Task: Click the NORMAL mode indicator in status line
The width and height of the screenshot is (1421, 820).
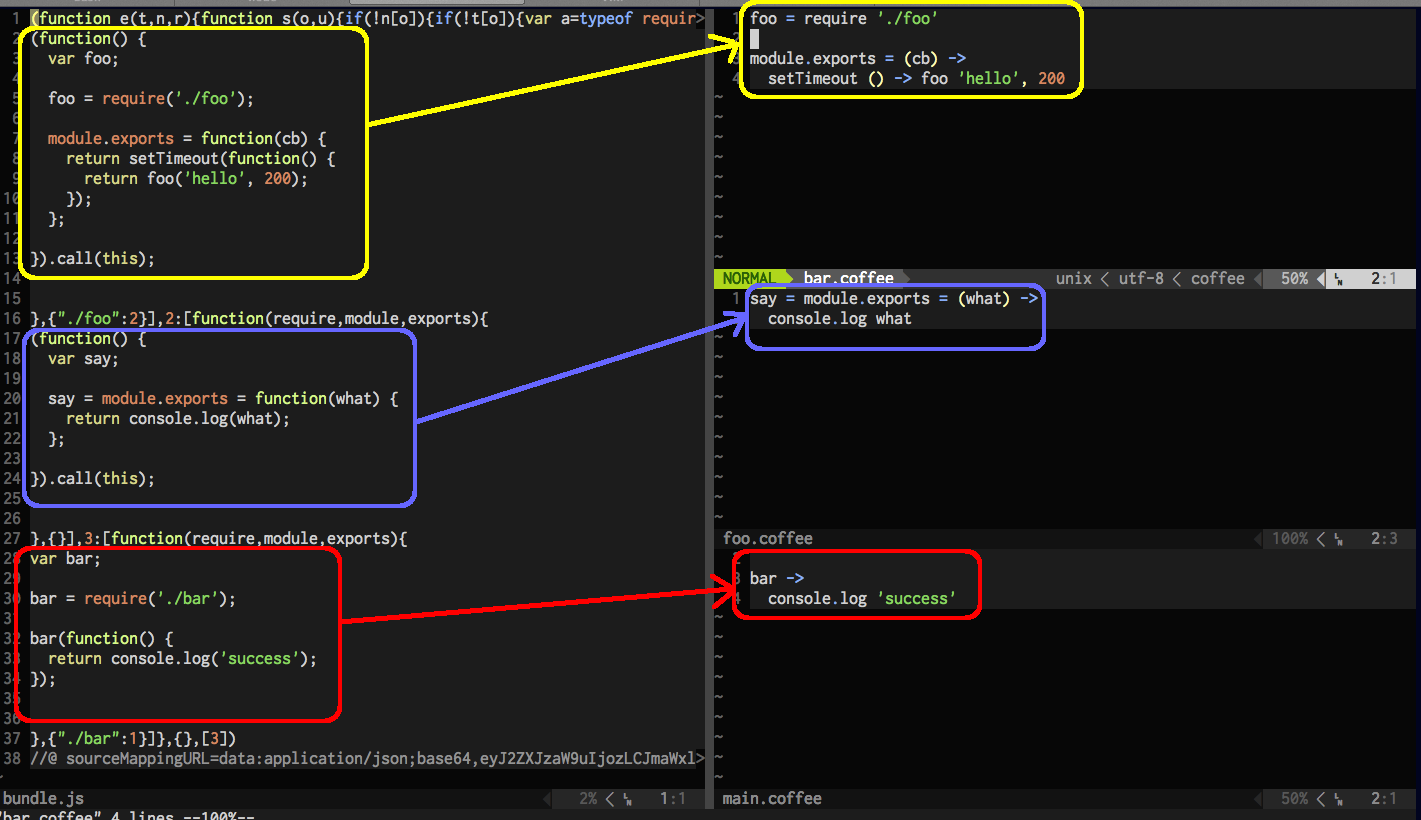Action: [x=748, y=279]
